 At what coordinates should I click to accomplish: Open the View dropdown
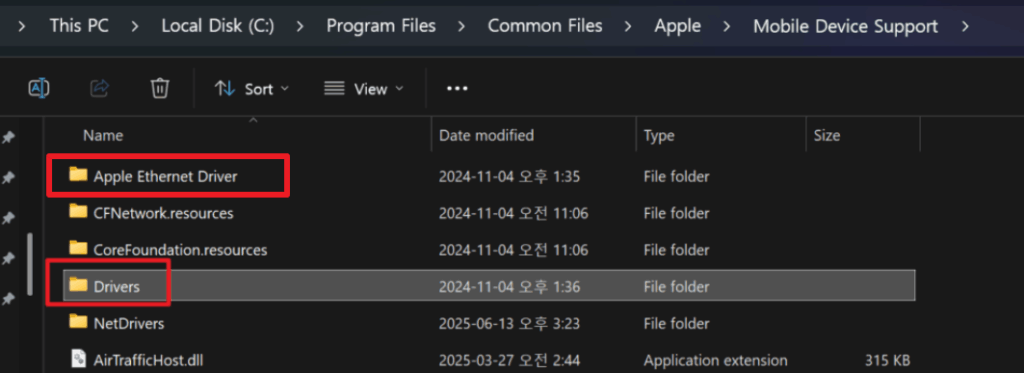pyautogui.click(x=364, y=89)
